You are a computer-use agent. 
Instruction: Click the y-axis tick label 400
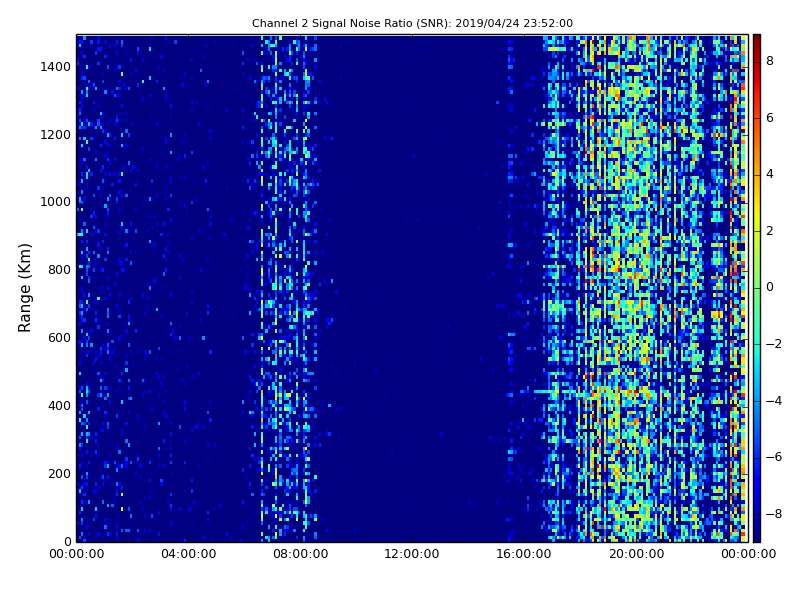[59, 406]
